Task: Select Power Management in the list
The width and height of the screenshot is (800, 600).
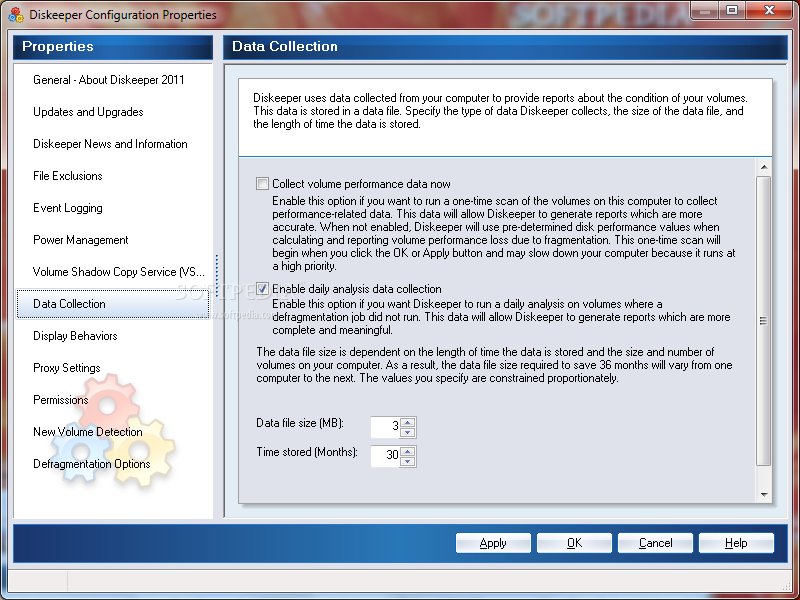Action: tap(81, 240)
